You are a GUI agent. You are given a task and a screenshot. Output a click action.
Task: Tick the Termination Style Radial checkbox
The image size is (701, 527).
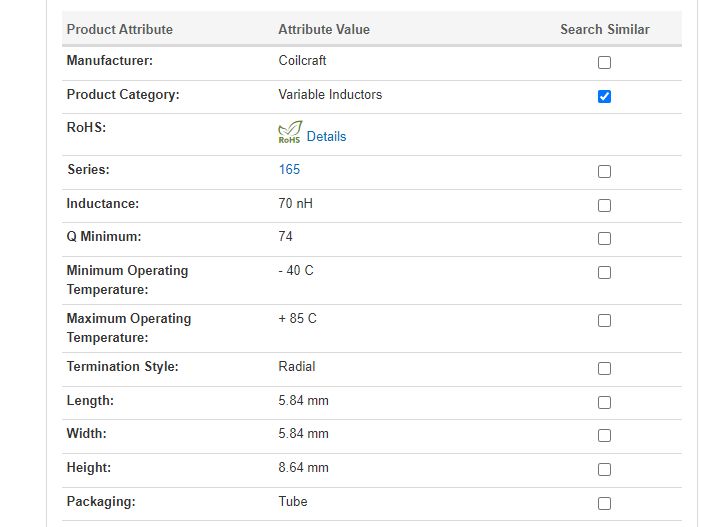604,369
